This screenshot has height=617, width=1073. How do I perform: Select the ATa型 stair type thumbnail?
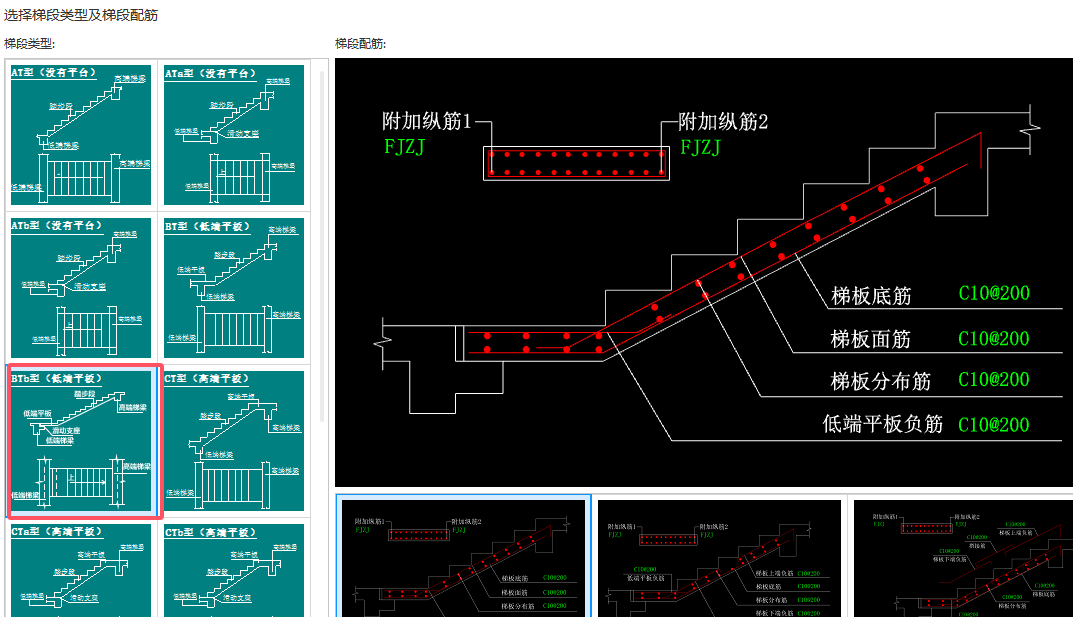click(234, 135)
